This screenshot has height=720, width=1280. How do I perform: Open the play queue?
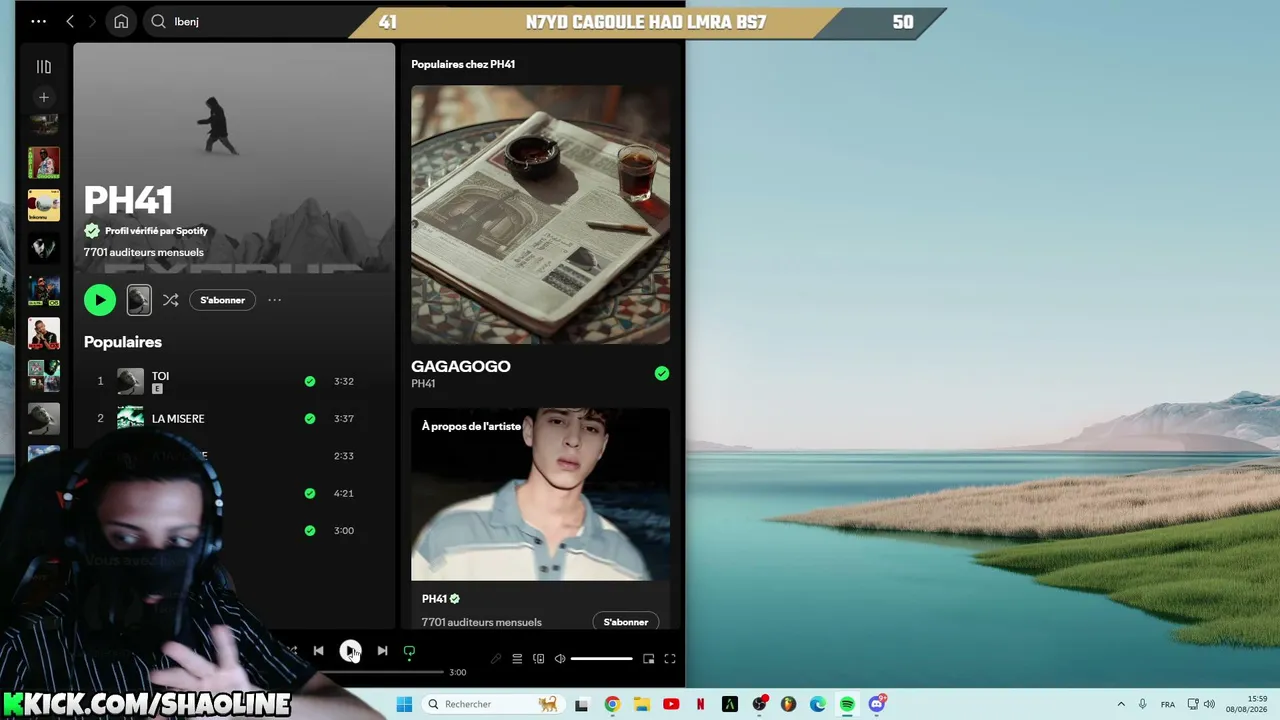[517, 659]
